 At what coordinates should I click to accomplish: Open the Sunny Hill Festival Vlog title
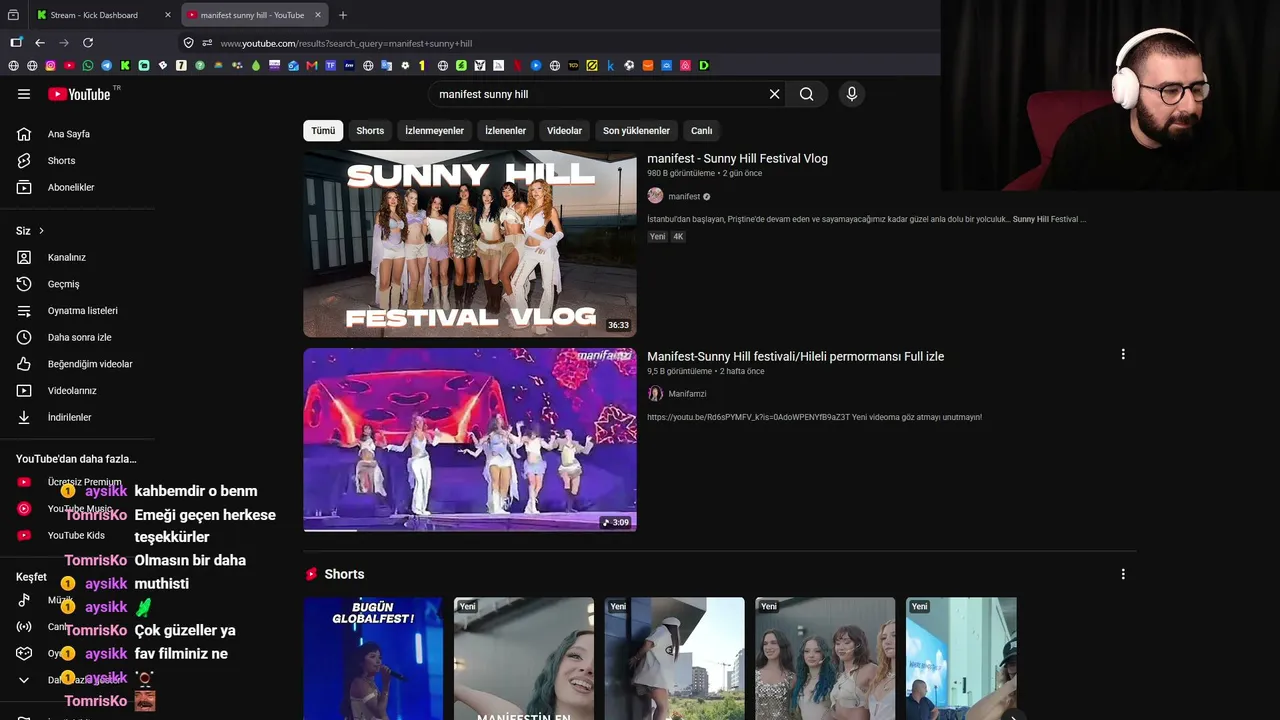pyautogui.click(x=737, y=158)
